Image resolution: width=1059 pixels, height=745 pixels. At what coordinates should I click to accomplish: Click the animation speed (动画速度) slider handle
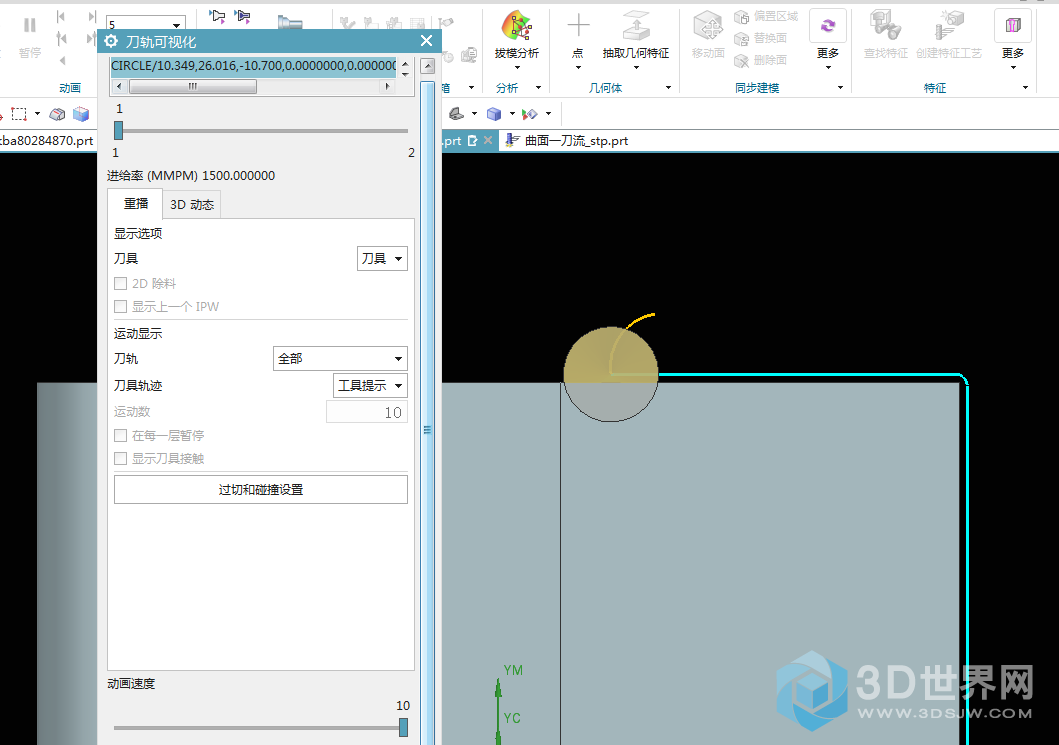tap(403, 727)
